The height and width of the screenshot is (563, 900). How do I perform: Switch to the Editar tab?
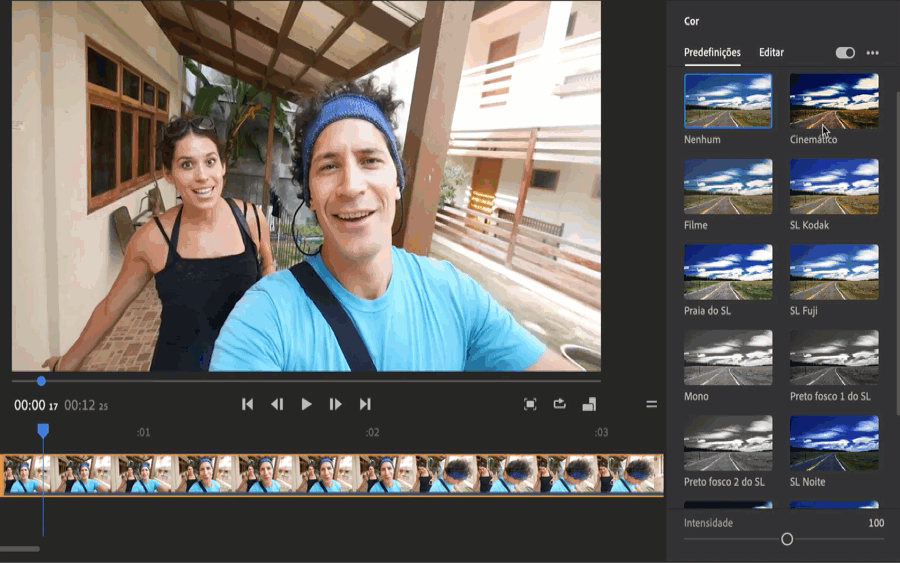click(x=771, y=52)
